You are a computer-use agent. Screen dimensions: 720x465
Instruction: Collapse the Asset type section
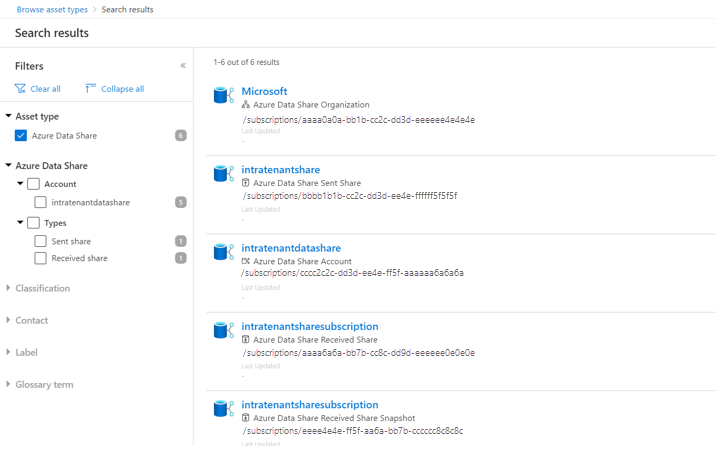pos(8,116)
